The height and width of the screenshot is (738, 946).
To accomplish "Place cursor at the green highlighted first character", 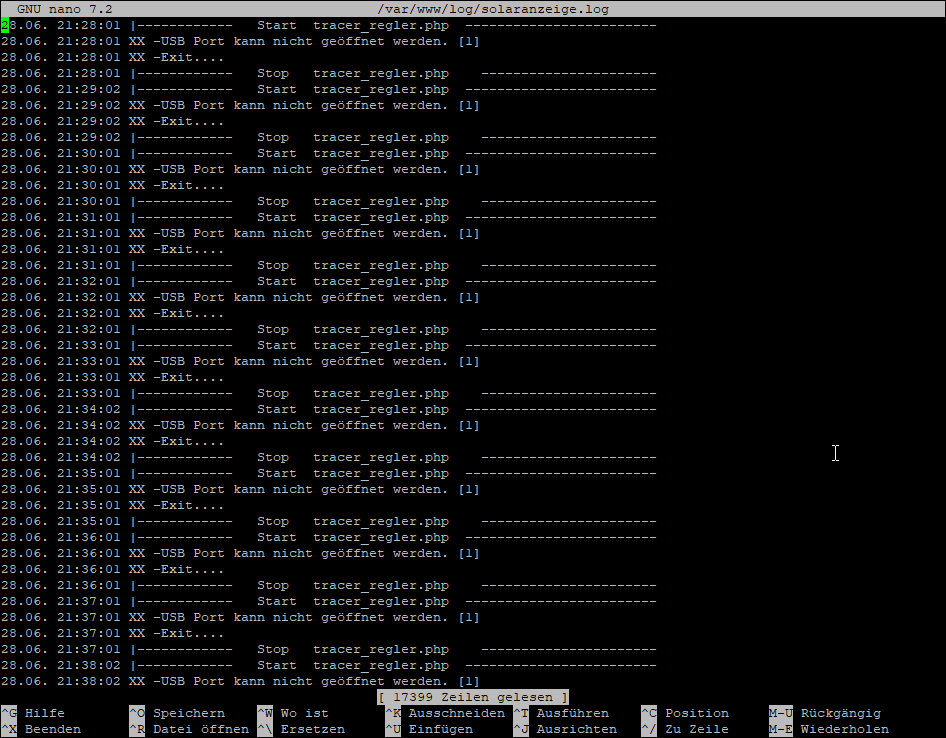I will (5, 25).
